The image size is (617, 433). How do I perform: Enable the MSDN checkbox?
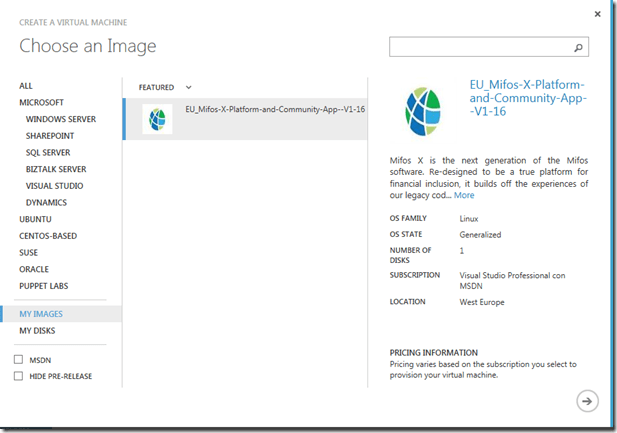(19, 359)
